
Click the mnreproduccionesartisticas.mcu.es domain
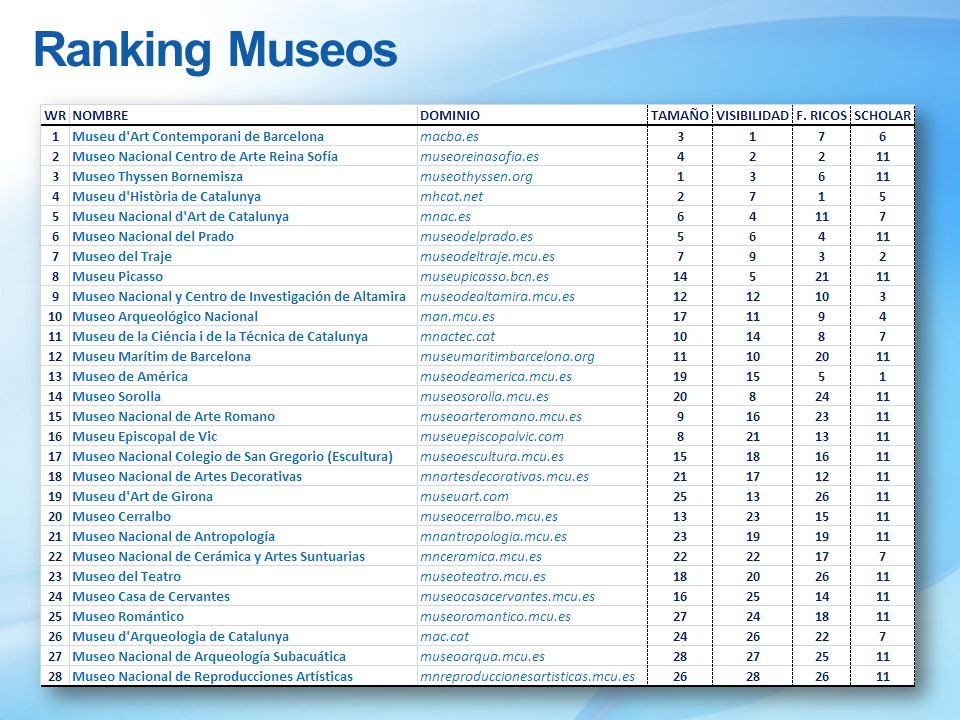click(528, 677)
